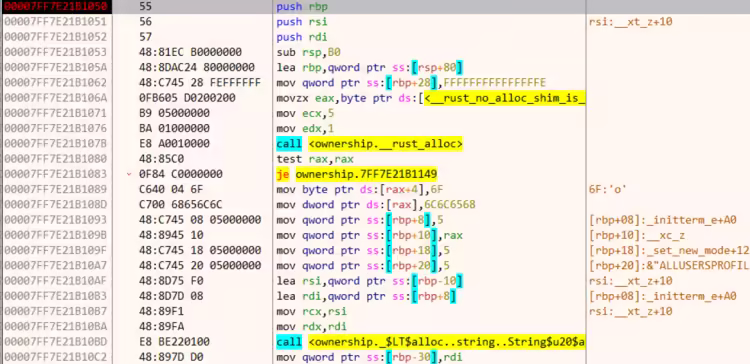Select 'lea rdi,qword ptr ss:[rbp+8]' line

point(366,297)
